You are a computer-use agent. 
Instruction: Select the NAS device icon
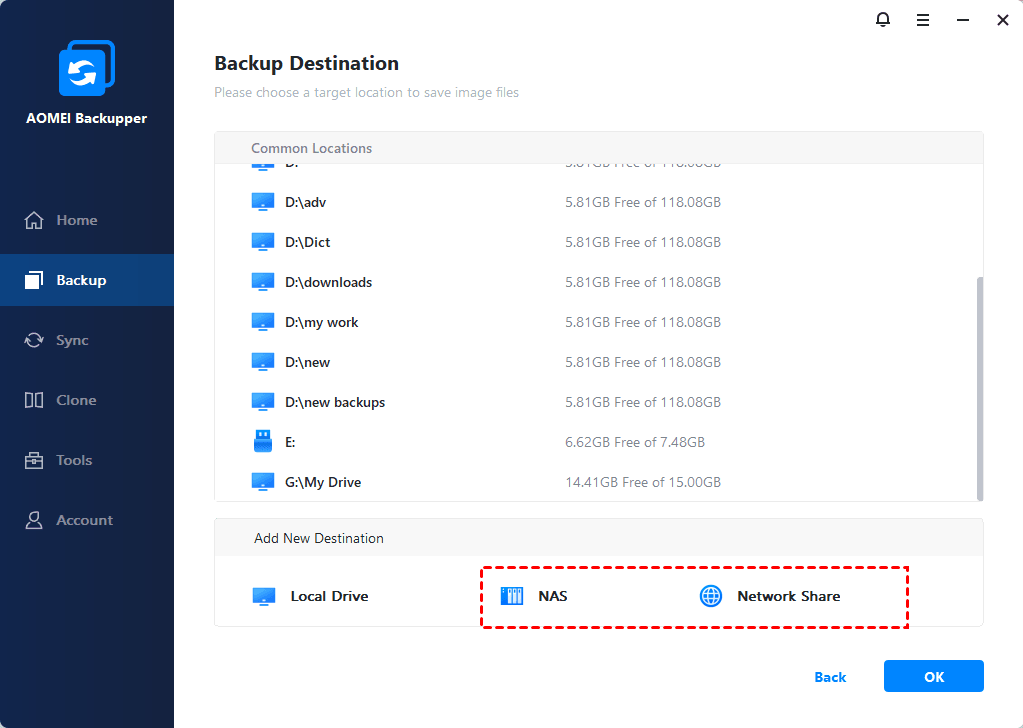(512, 597)
